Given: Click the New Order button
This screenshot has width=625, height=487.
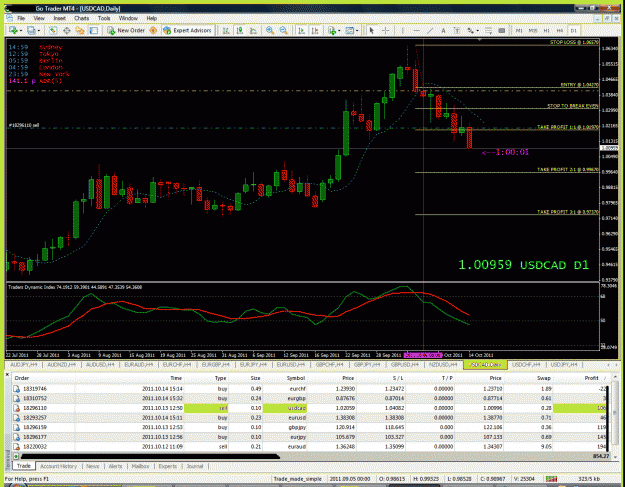Looking at the screenshot, I should (126, 30).
